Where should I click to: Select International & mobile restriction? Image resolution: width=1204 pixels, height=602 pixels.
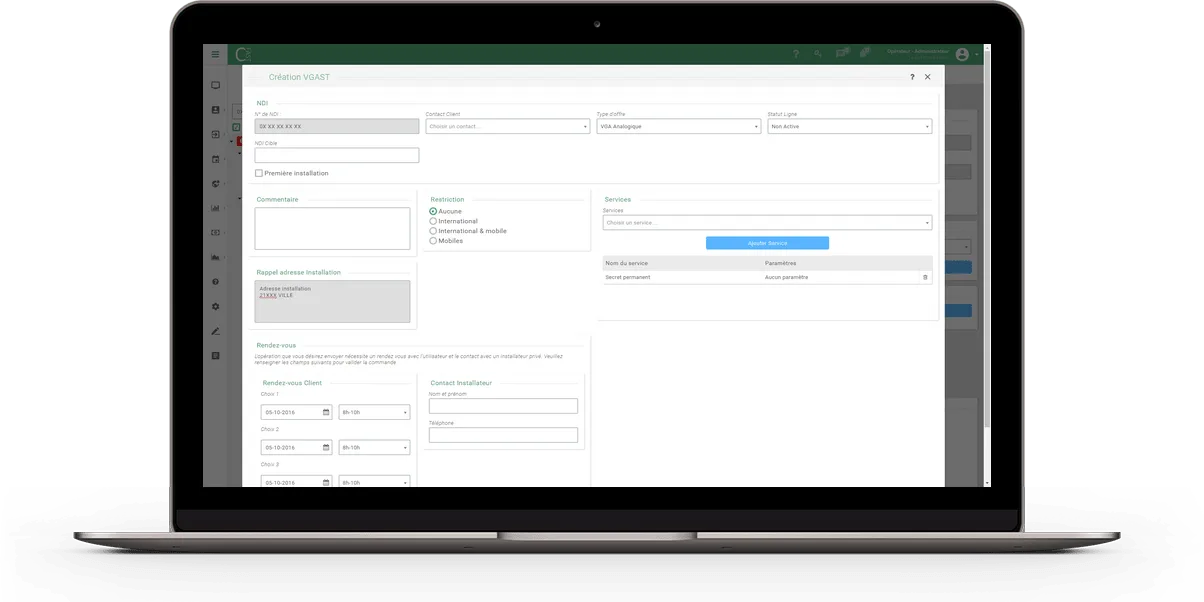pos(433,231)
